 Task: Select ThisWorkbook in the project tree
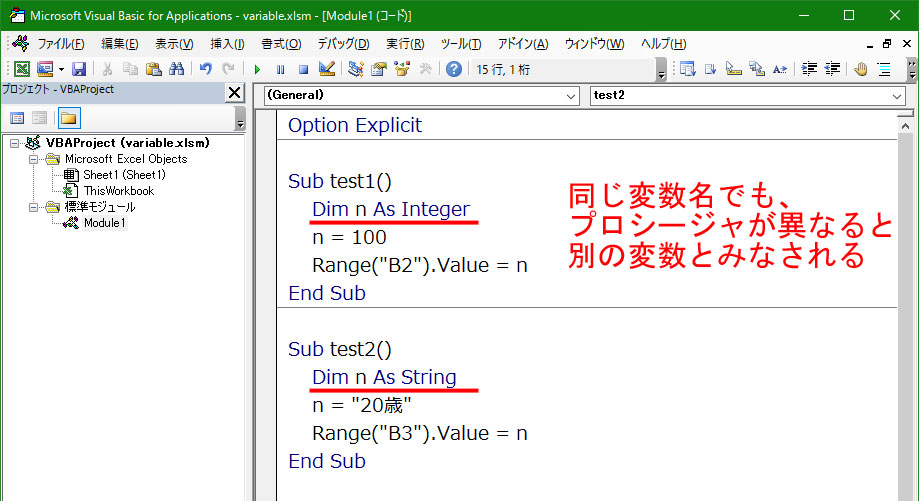pos(118,191)
